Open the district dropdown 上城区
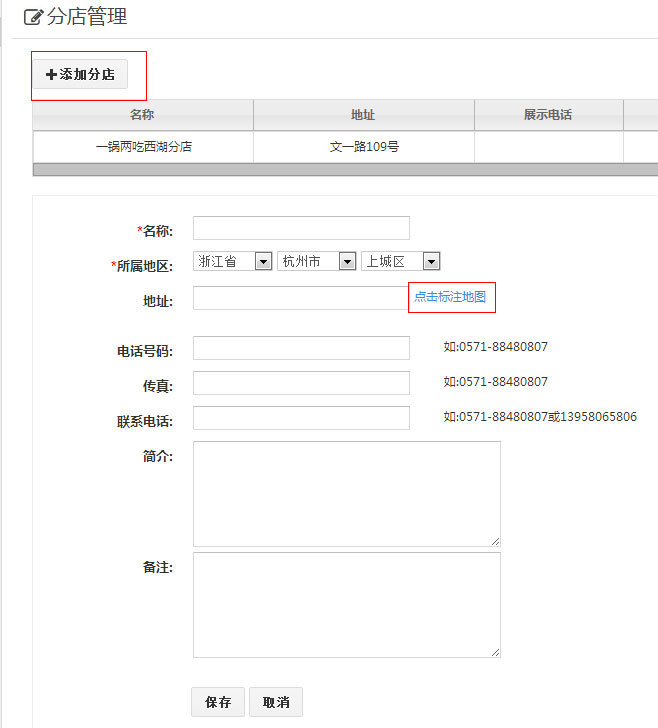 pyautogui.click(x=401, y=261)
